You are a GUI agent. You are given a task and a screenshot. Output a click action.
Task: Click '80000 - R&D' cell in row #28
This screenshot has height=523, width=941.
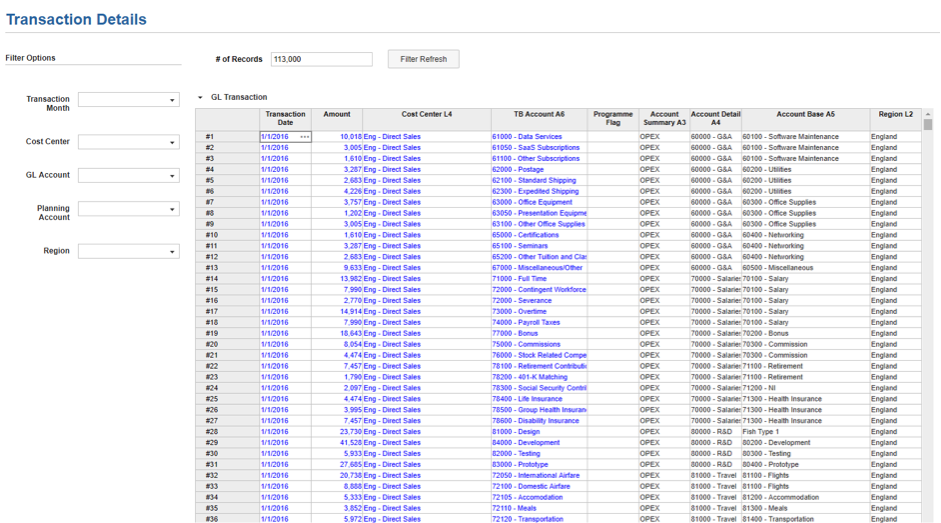coord(715,432)
